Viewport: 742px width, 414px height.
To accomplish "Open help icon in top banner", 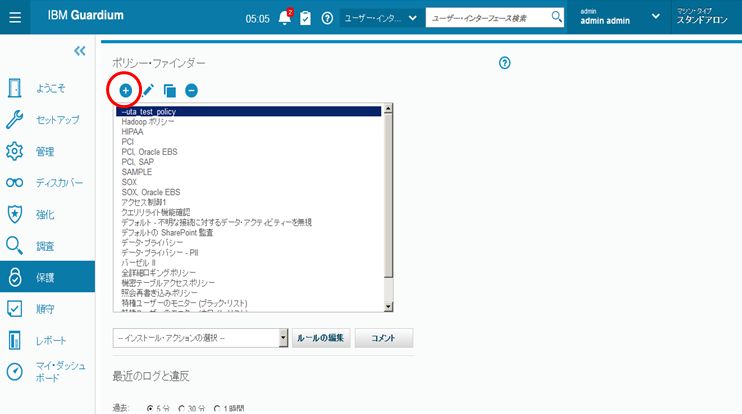I will click(327, 18).
